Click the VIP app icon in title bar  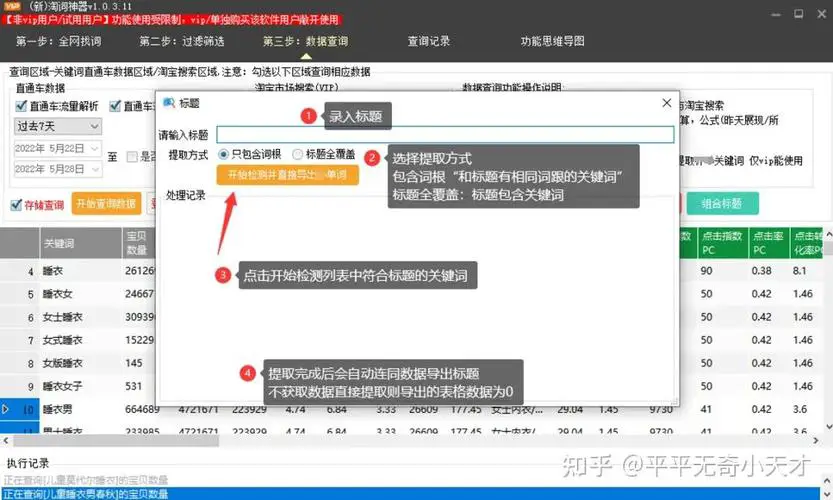(x=11, y=6)
